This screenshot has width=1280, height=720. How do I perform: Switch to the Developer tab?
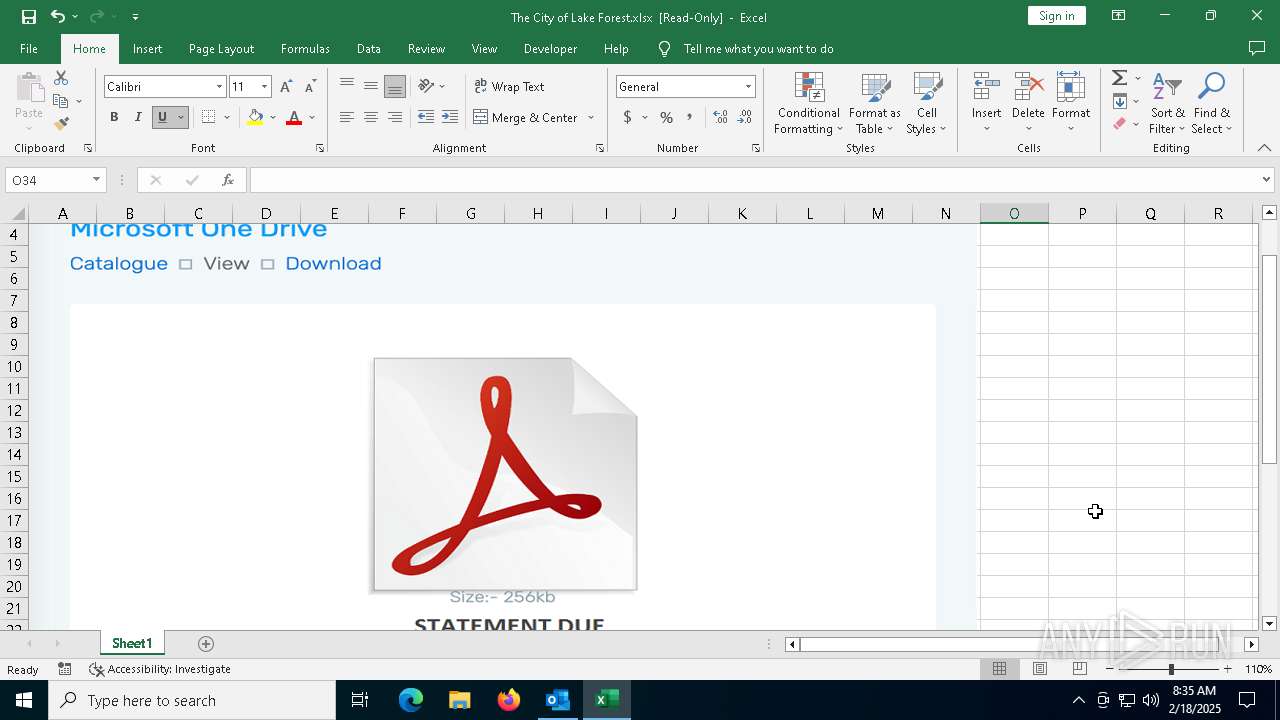550,48
